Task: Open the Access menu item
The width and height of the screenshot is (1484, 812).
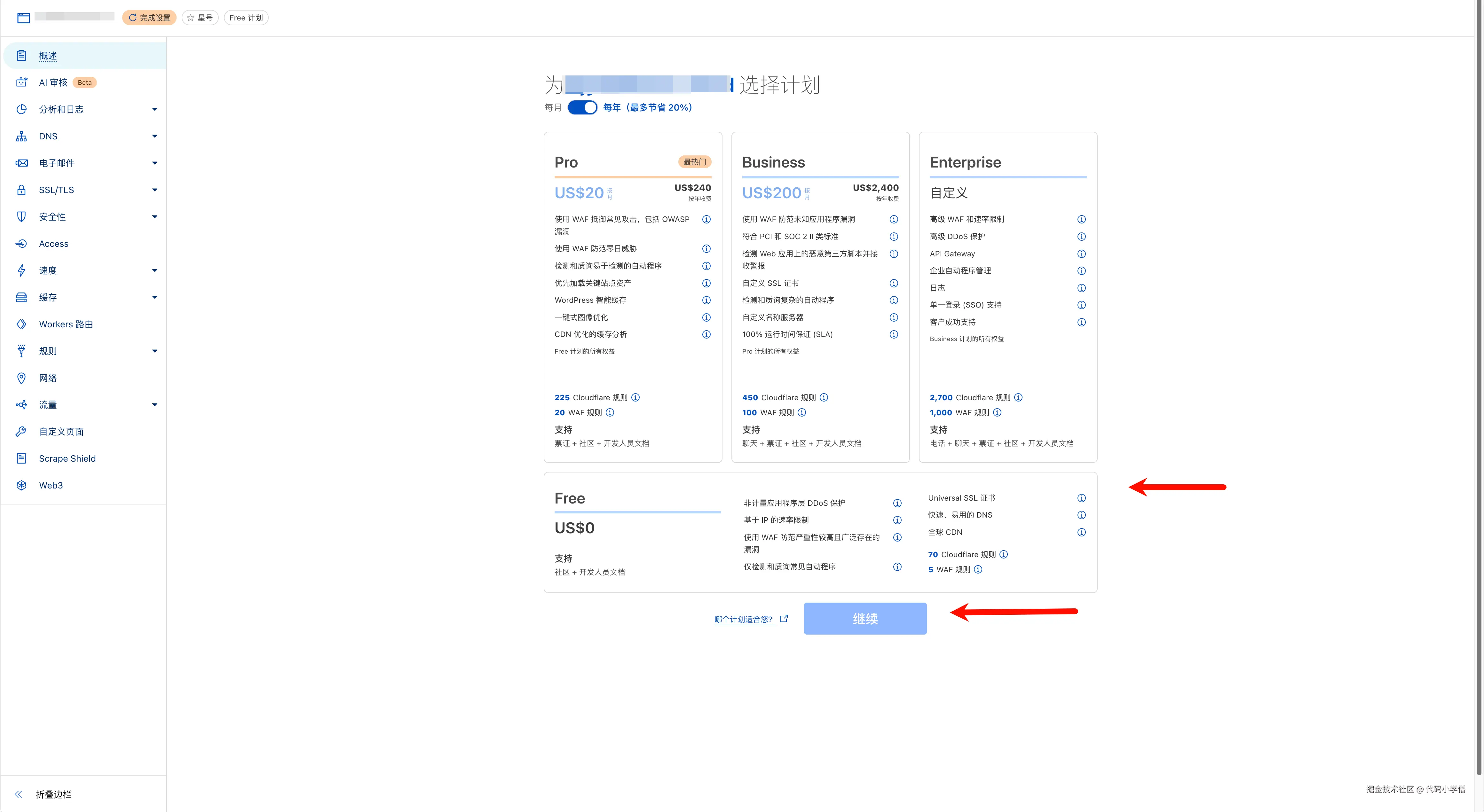Action: click(54, 244)
